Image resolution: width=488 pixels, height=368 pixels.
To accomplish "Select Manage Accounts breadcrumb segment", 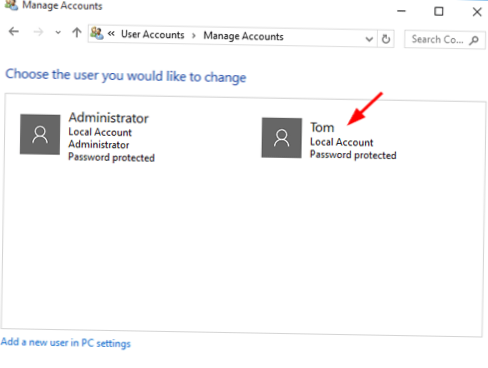I will click(x=243, y=36).
